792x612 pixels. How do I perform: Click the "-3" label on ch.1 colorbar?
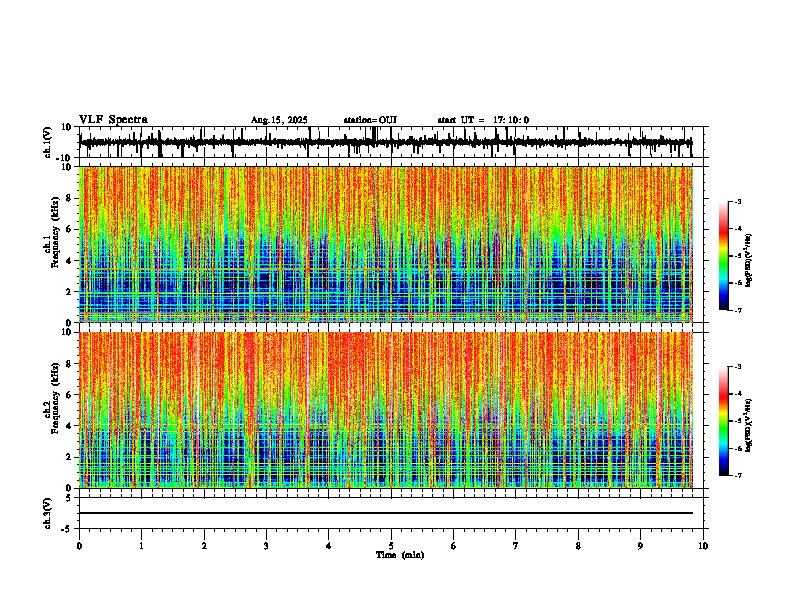click(x=737, y=201)
